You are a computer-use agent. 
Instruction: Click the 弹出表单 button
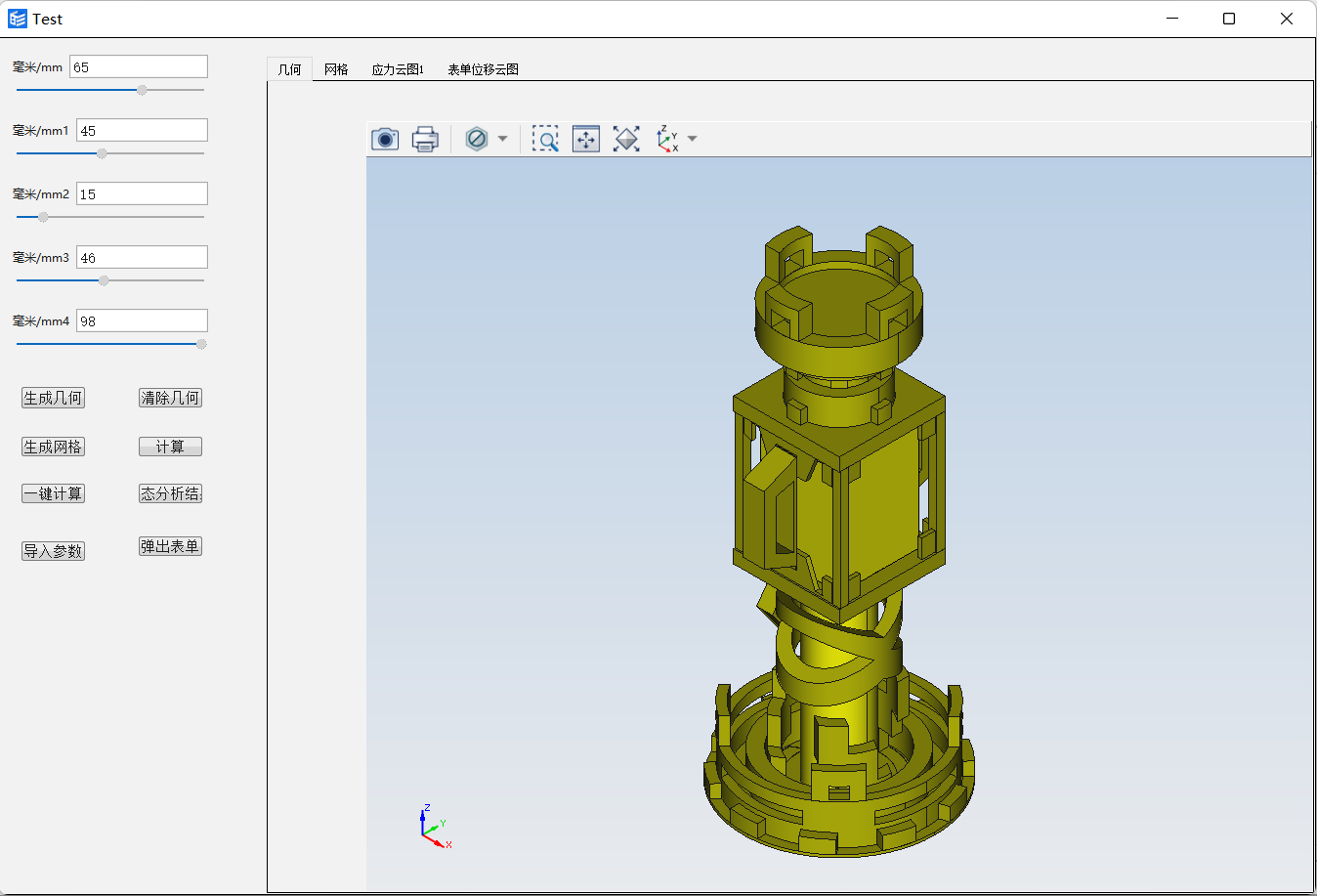(170, 546)
